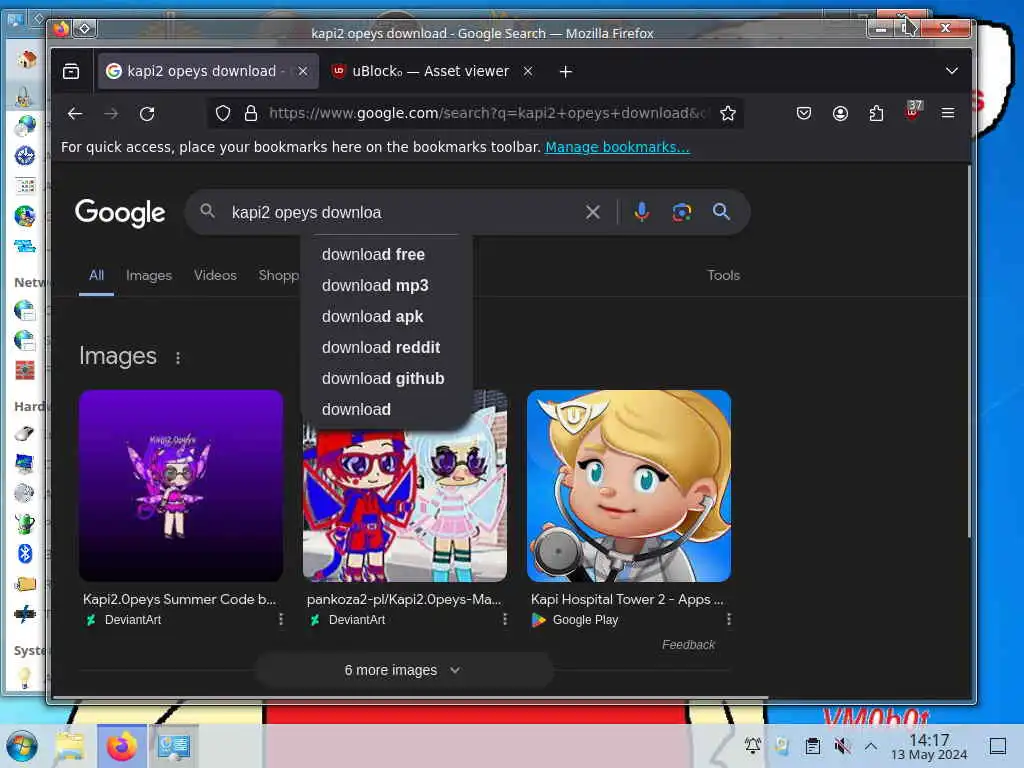Screen dimensions: 1024x768
Task: Bookmark this page with the star icon
Action: [x=728, y=114]
